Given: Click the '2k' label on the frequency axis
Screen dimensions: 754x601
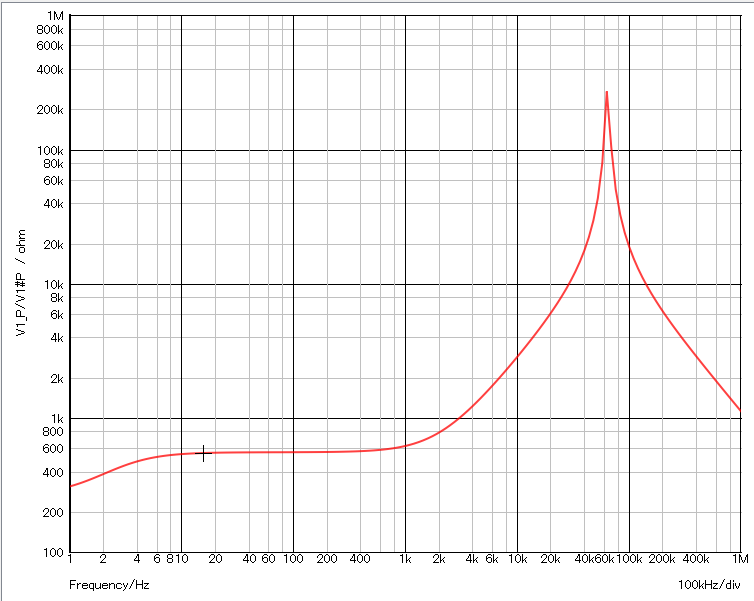Looking at the screenshot, I should tap(439, 559).
